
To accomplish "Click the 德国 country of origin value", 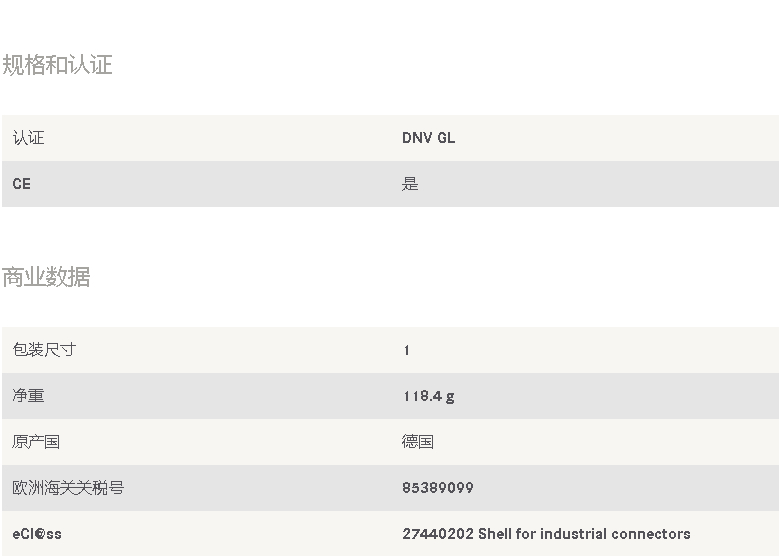I will coord(418,442).
